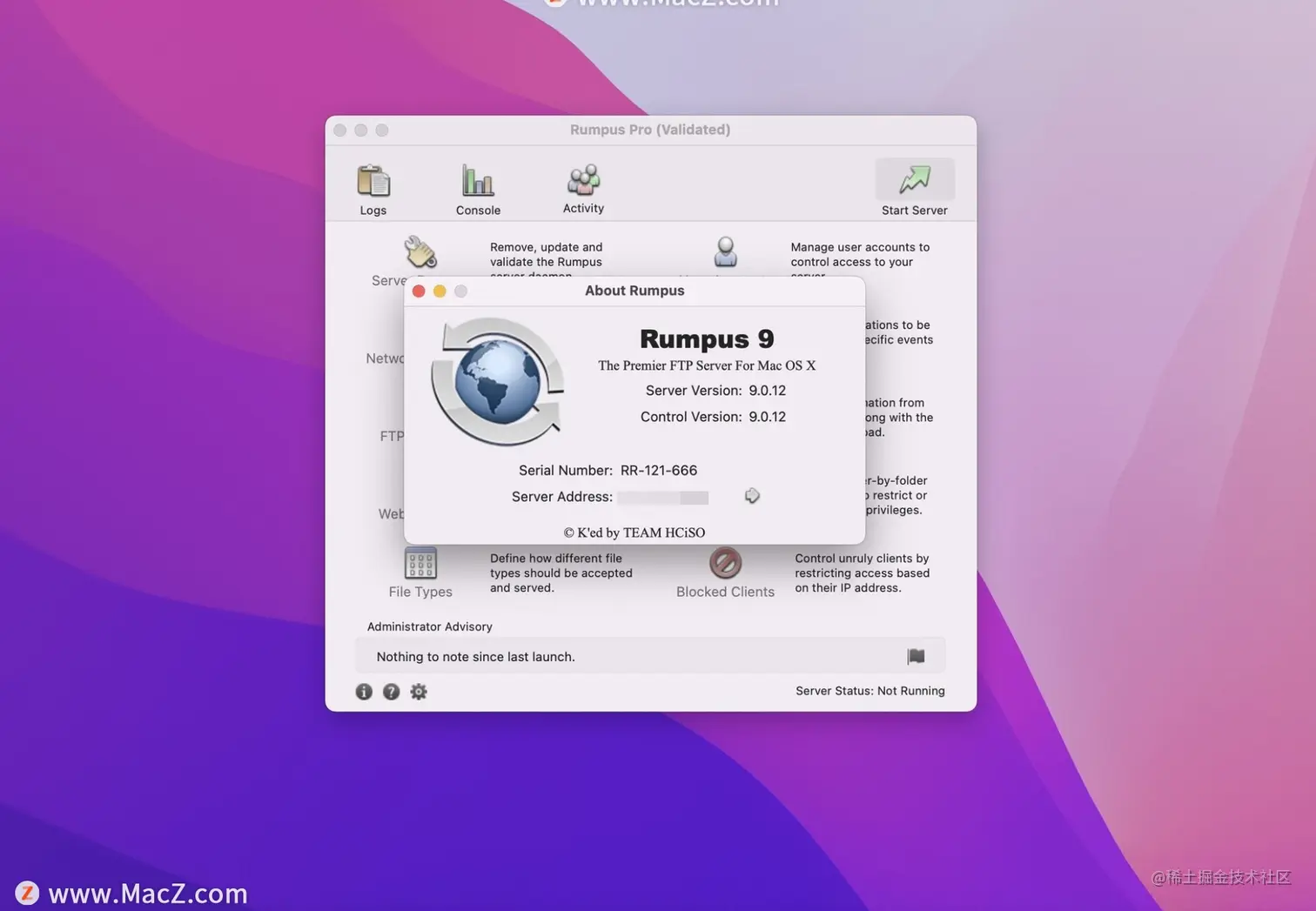Open the Blocked Clients prohibition icon
Image resolution: width=1316 pixels, height=911 pixels.
[x=725, y=563]
